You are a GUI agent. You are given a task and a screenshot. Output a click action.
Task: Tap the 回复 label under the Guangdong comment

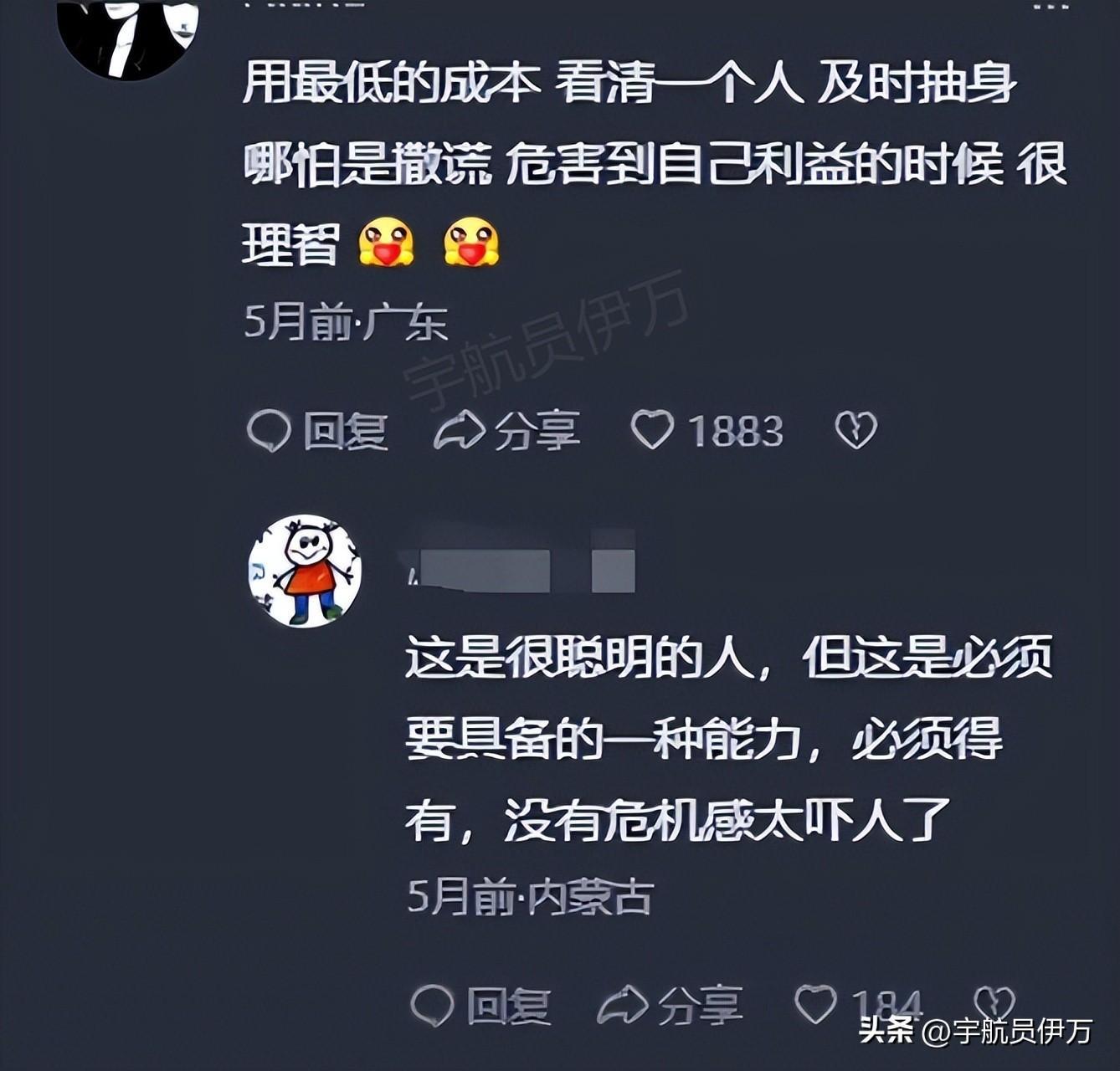(345, 431)
